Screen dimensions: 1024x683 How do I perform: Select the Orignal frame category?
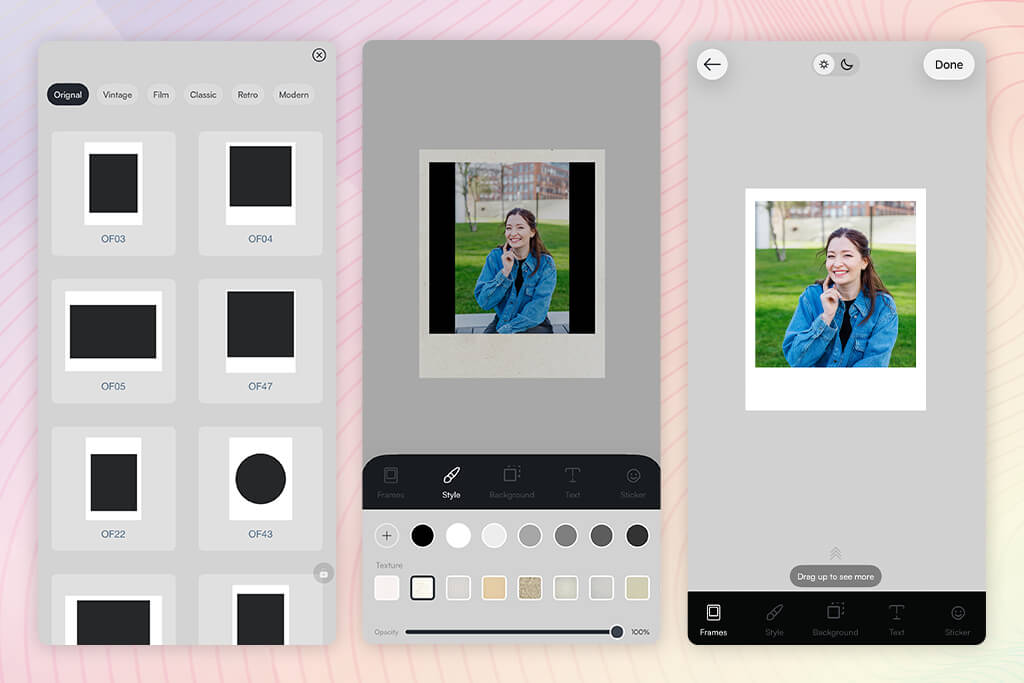pyautogui.click(x=68, y=95)
